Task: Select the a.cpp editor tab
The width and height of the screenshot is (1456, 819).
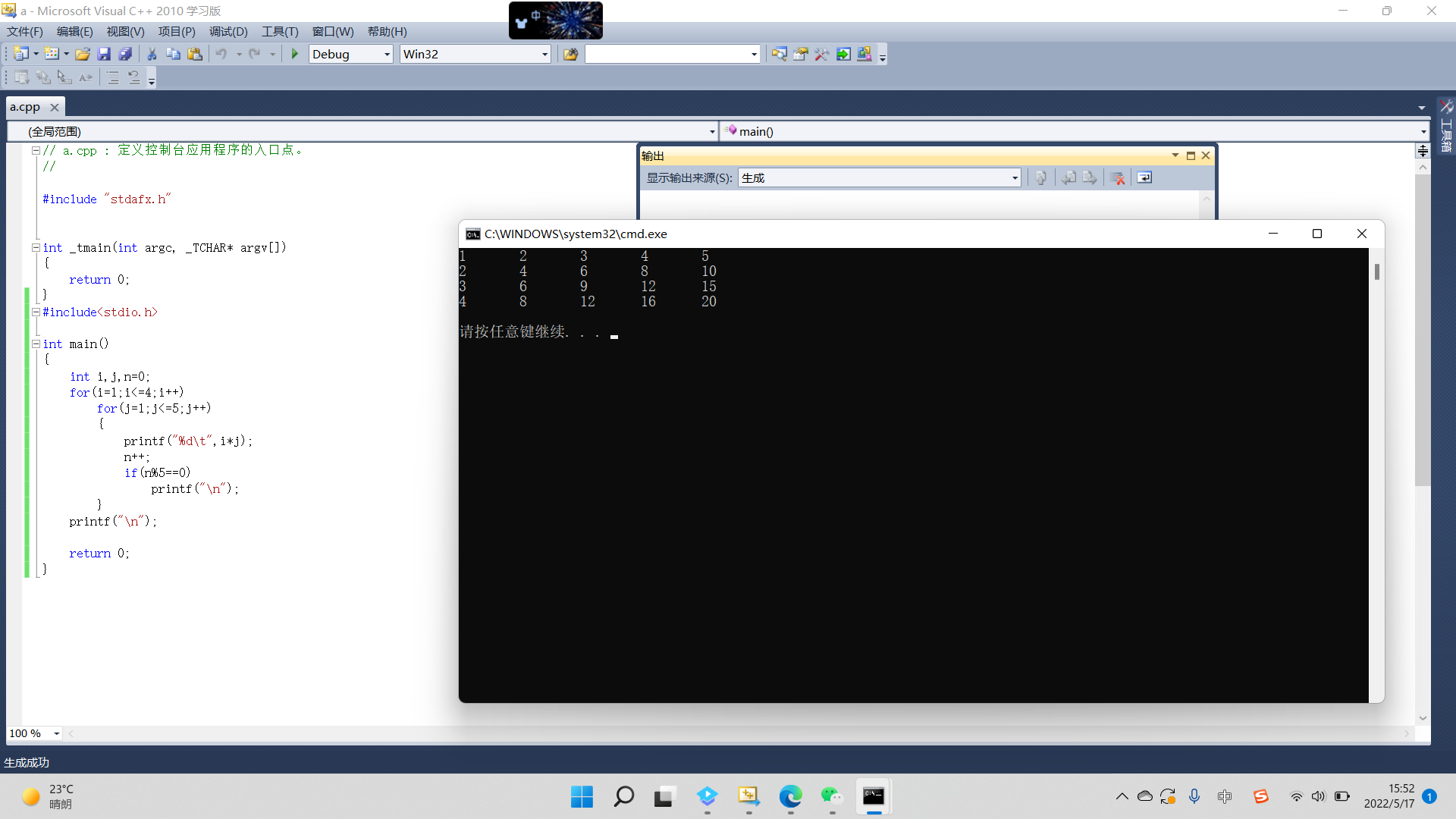Action: (25, 107)
